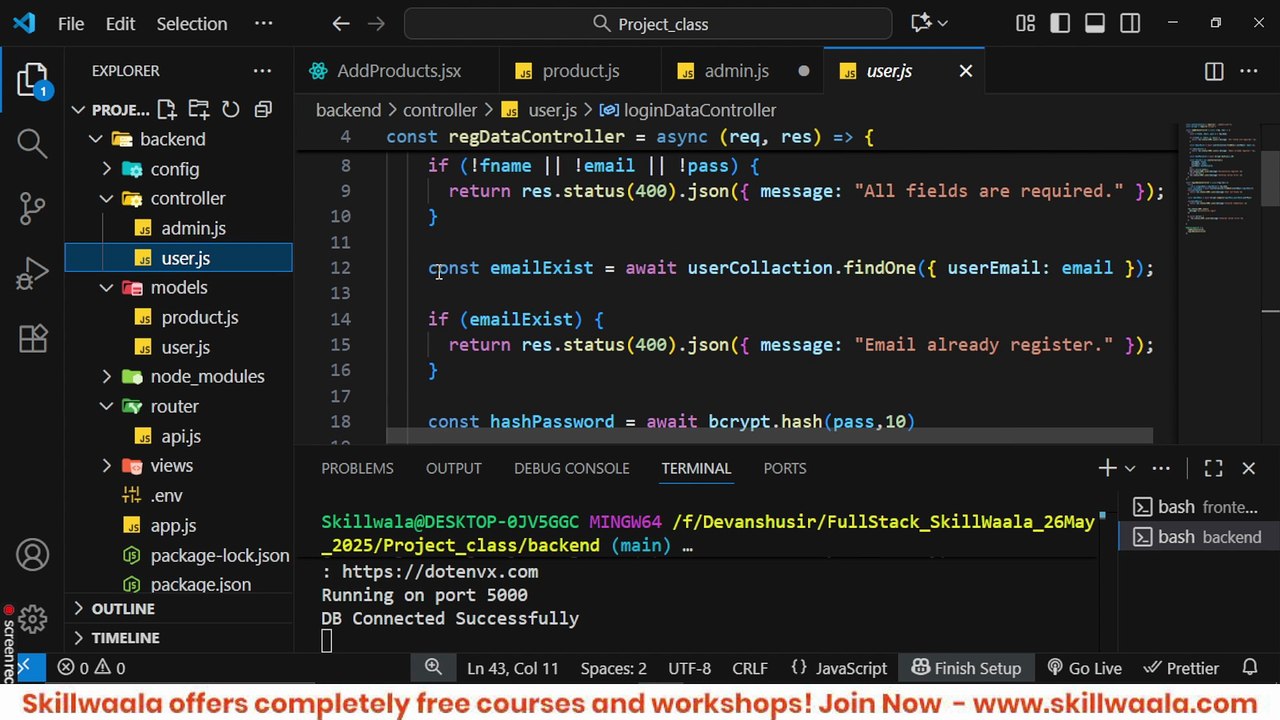This screenshot has height=720, width=1280.
Task: Collapse the router folder
Action: 107,406
